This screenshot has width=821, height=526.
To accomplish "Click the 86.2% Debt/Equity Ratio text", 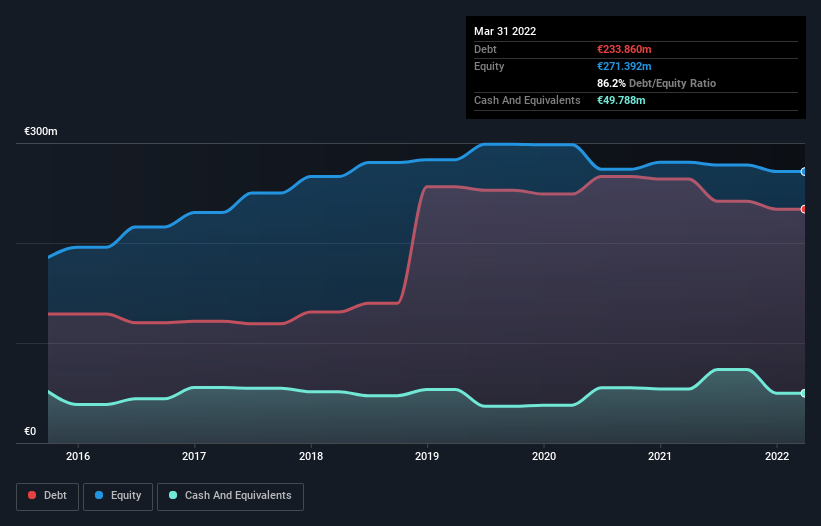I will [x=657, y=83].
